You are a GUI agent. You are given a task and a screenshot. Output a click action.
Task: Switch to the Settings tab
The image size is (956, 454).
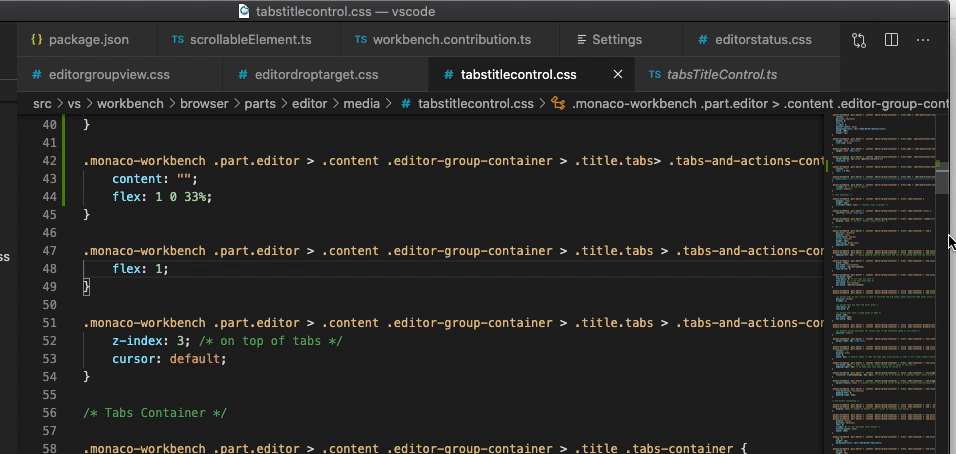point(621,40)
